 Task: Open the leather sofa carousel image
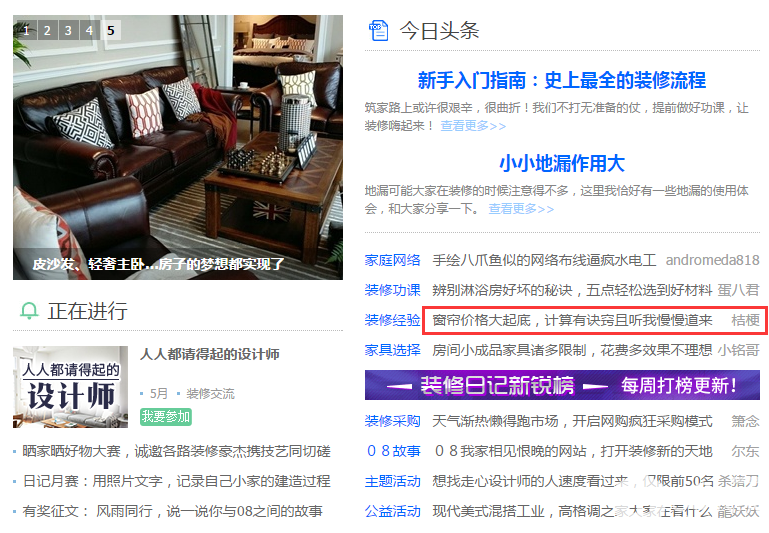click(x=178, y=147)
